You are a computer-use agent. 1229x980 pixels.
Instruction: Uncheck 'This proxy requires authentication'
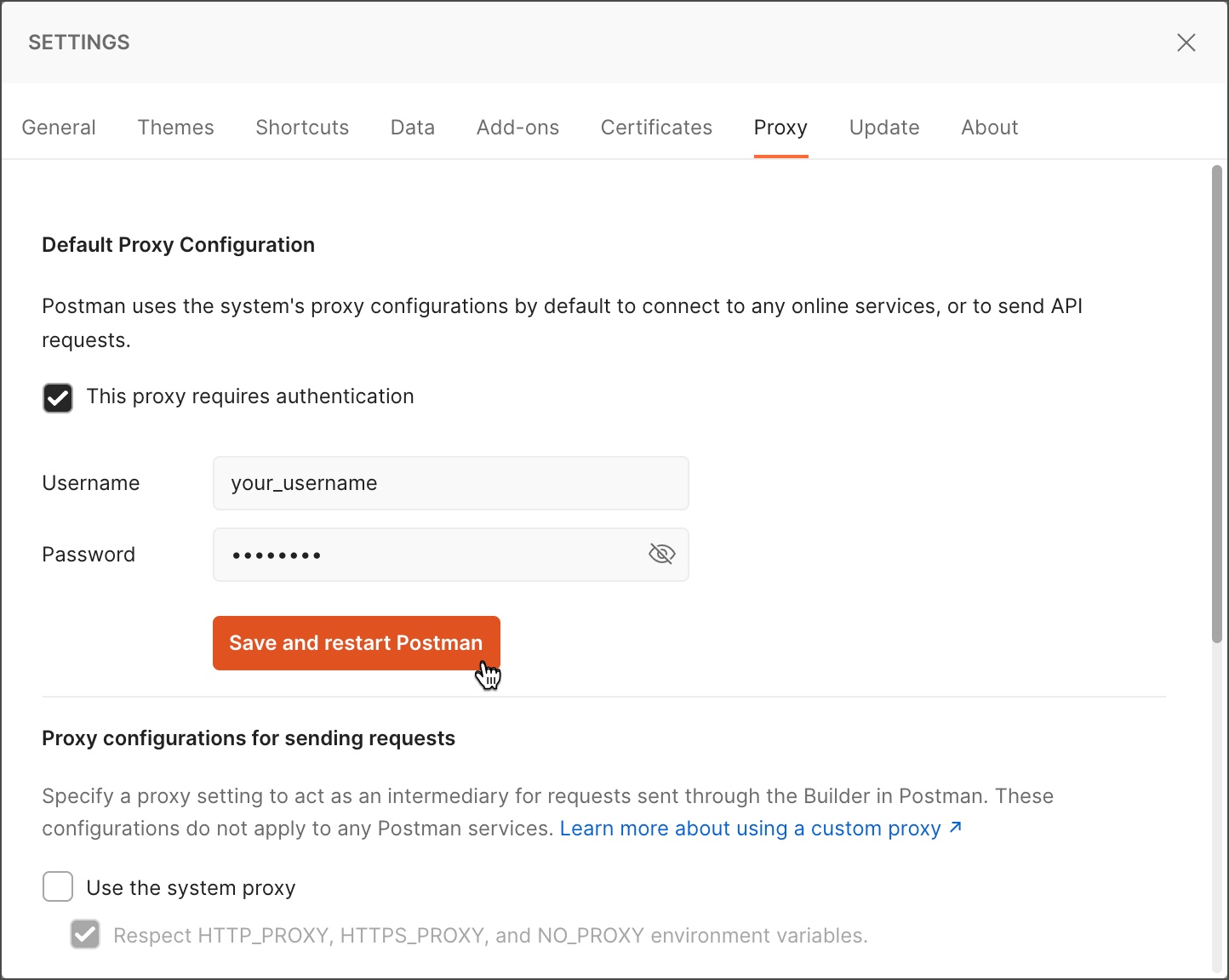coord(57,397)
